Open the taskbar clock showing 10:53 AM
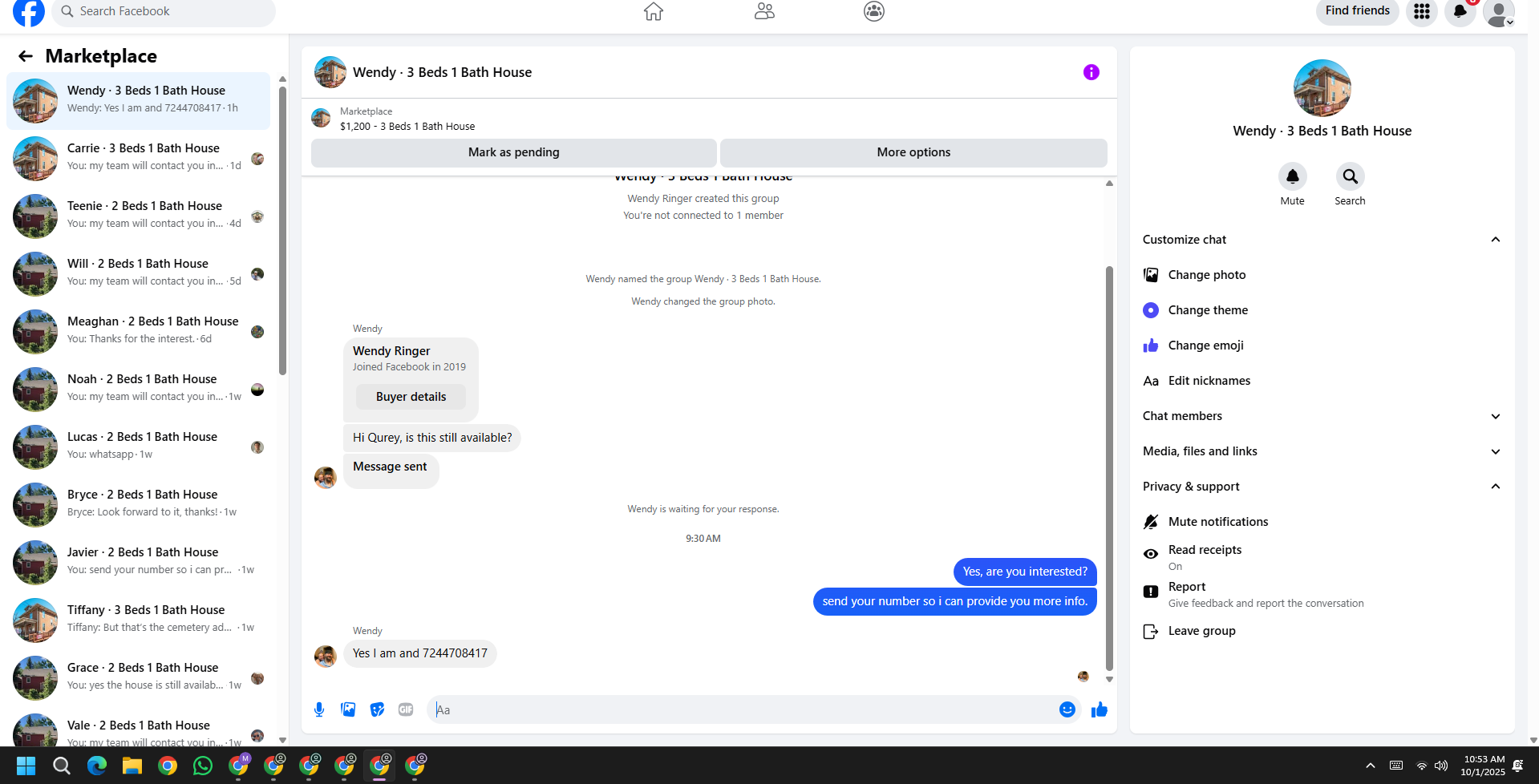The width and height of the screenshot is (1539, 784). tap(1483, 766)
